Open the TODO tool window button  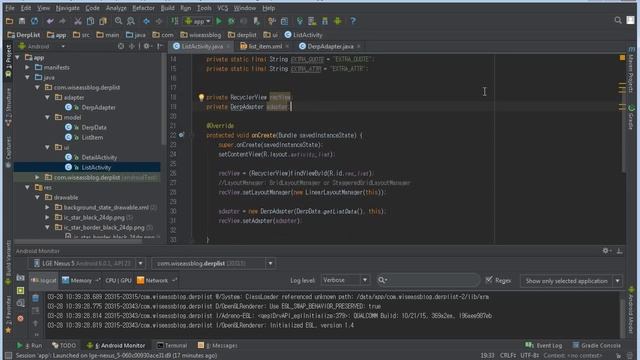[x=64, y=346]
